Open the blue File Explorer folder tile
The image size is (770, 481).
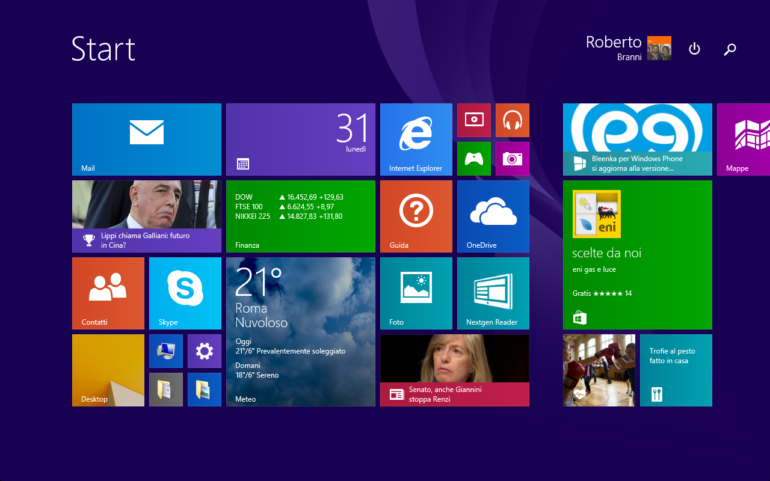click(x=204, y=390)
